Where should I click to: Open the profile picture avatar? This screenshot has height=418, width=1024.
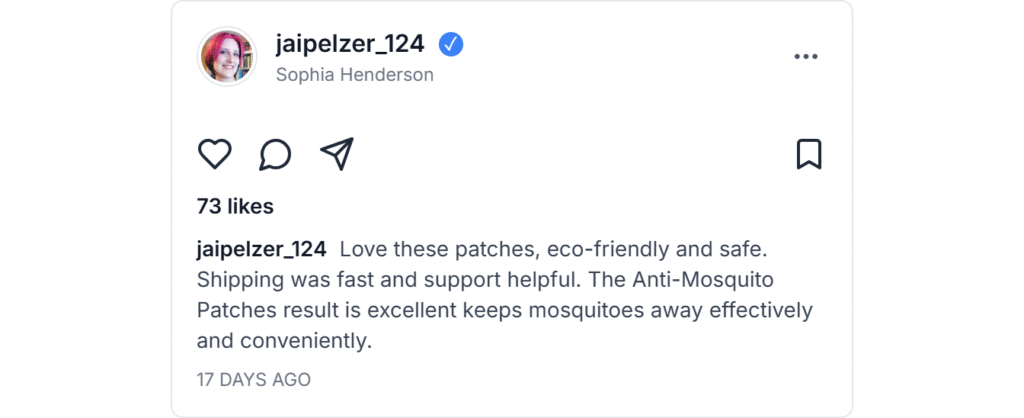coord(228,57)
